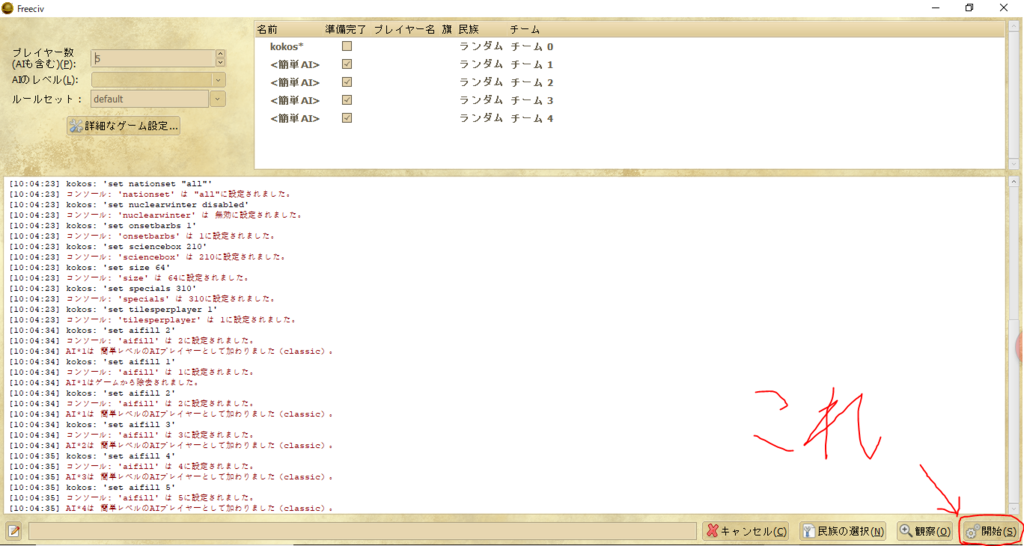
Task: Click log line 'set onsetbarbs 1'
Action: (x=104, y=225)
